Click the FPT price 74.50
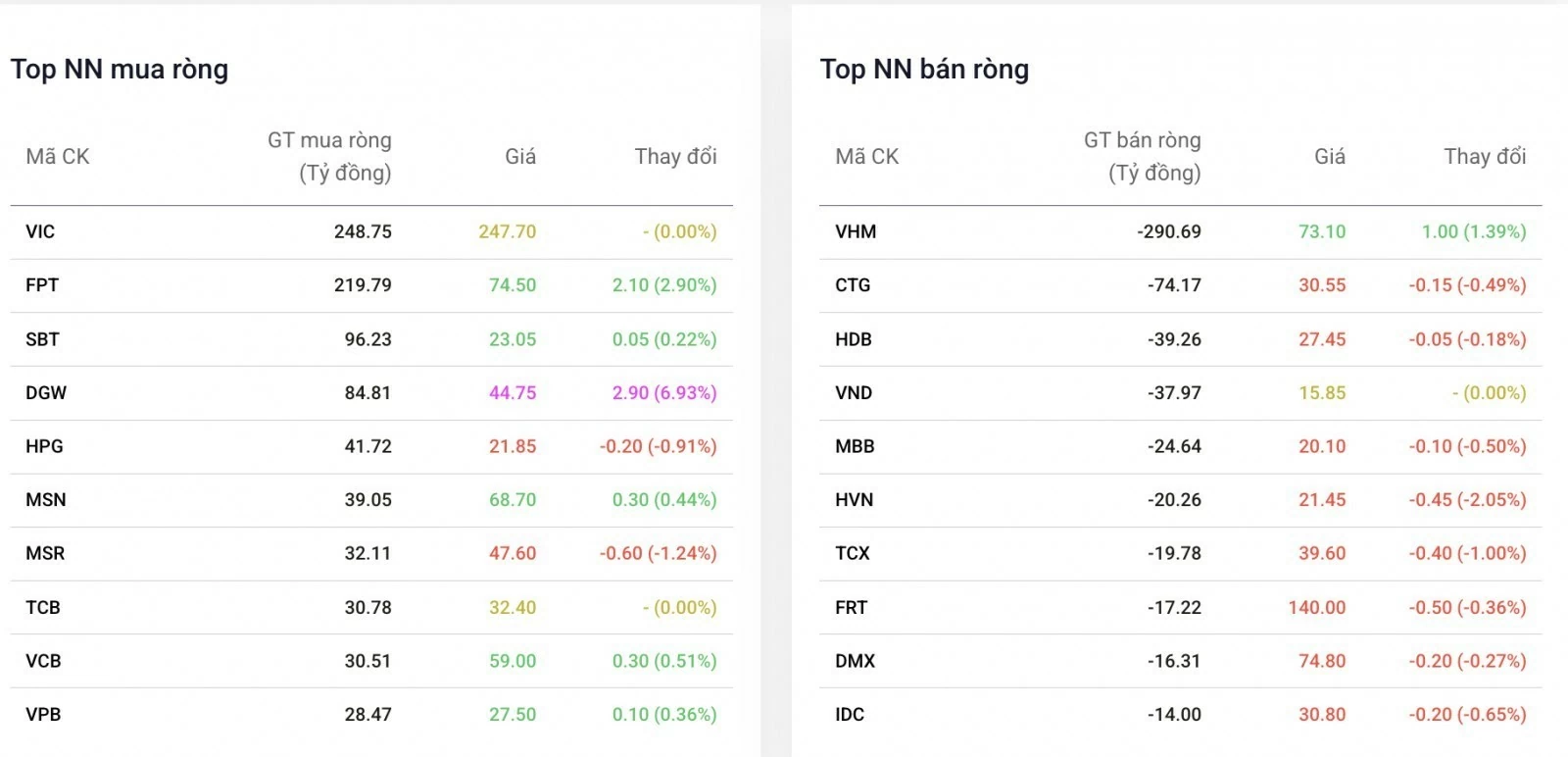The image size is (1568, 757). [513, 285]
